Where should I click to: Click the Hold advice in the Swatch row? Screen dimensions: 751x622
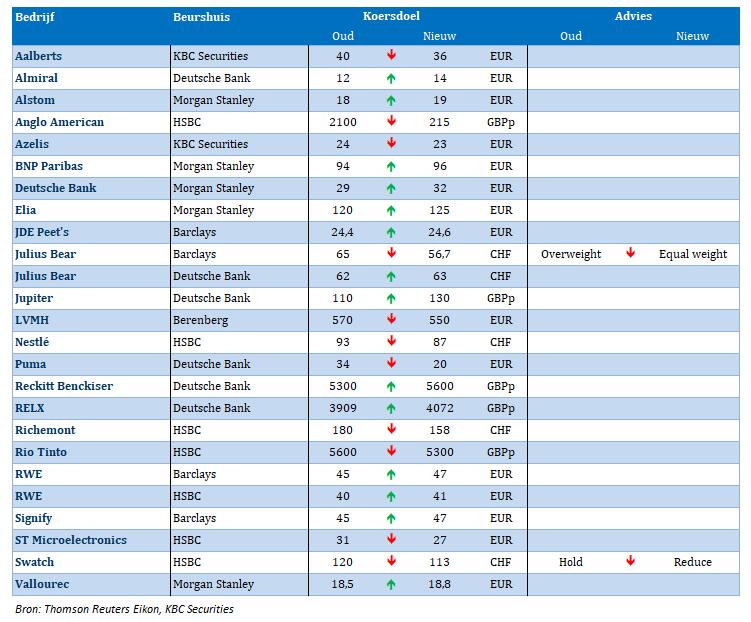pos(571,562)
